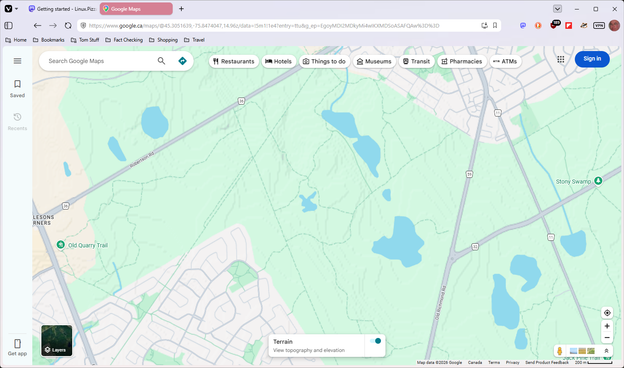The width and height of the screenshot is (624, 368).
Task: Open a new browser tab
Action: tap(181, 9)
